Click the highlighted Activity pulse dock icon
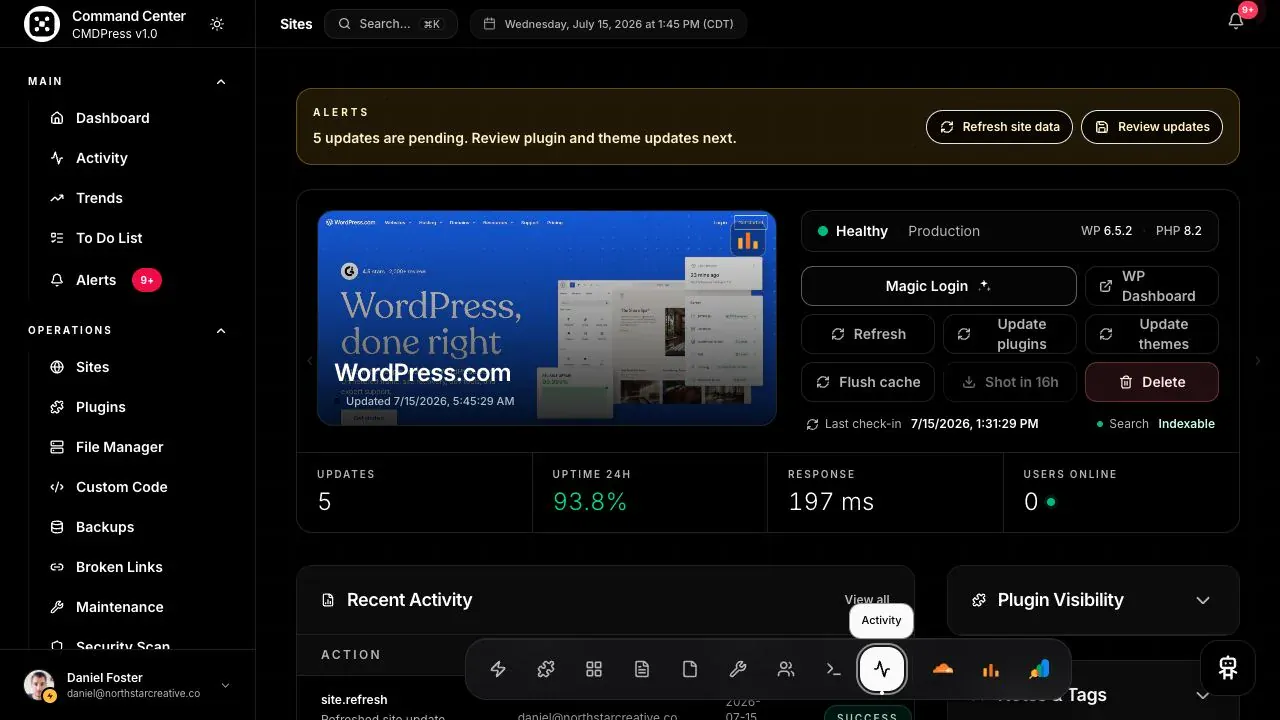The image size is (1280, 720). click(x=882, y=670)
